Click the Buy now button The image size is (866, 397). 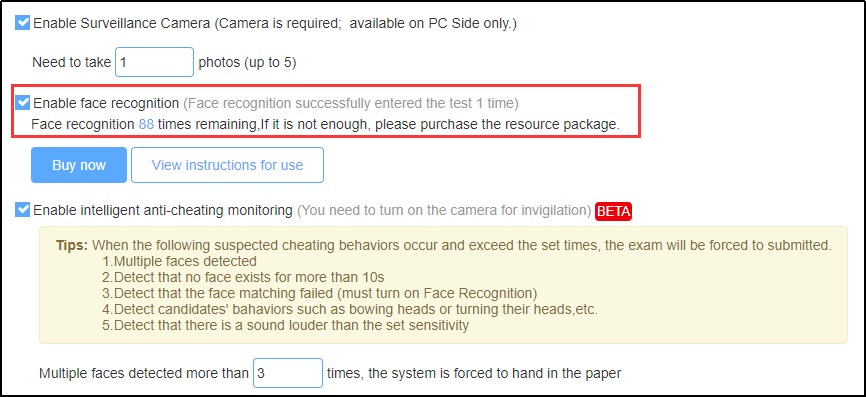pos(79,165)
